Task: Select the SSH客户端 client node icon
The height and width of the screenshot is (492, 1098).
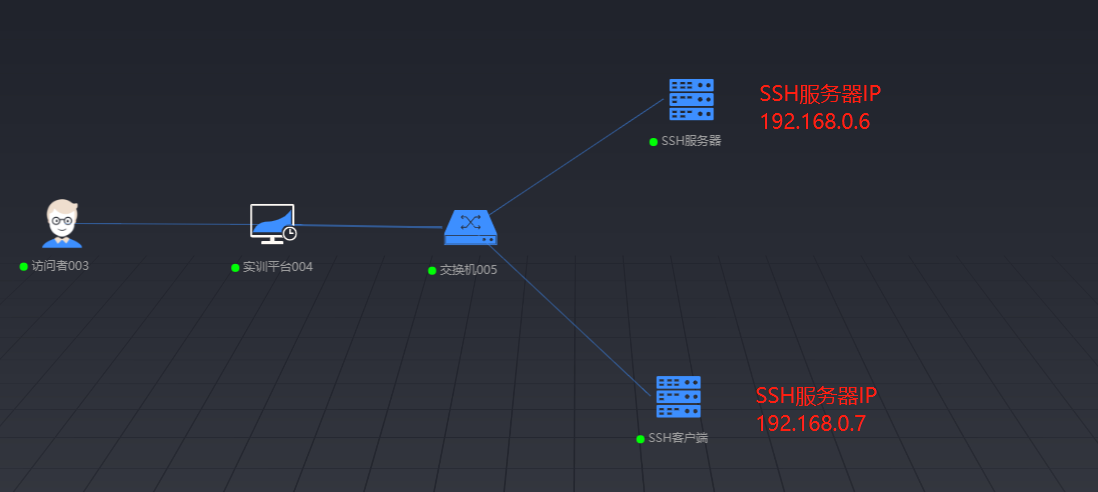Action: [678, 397]
